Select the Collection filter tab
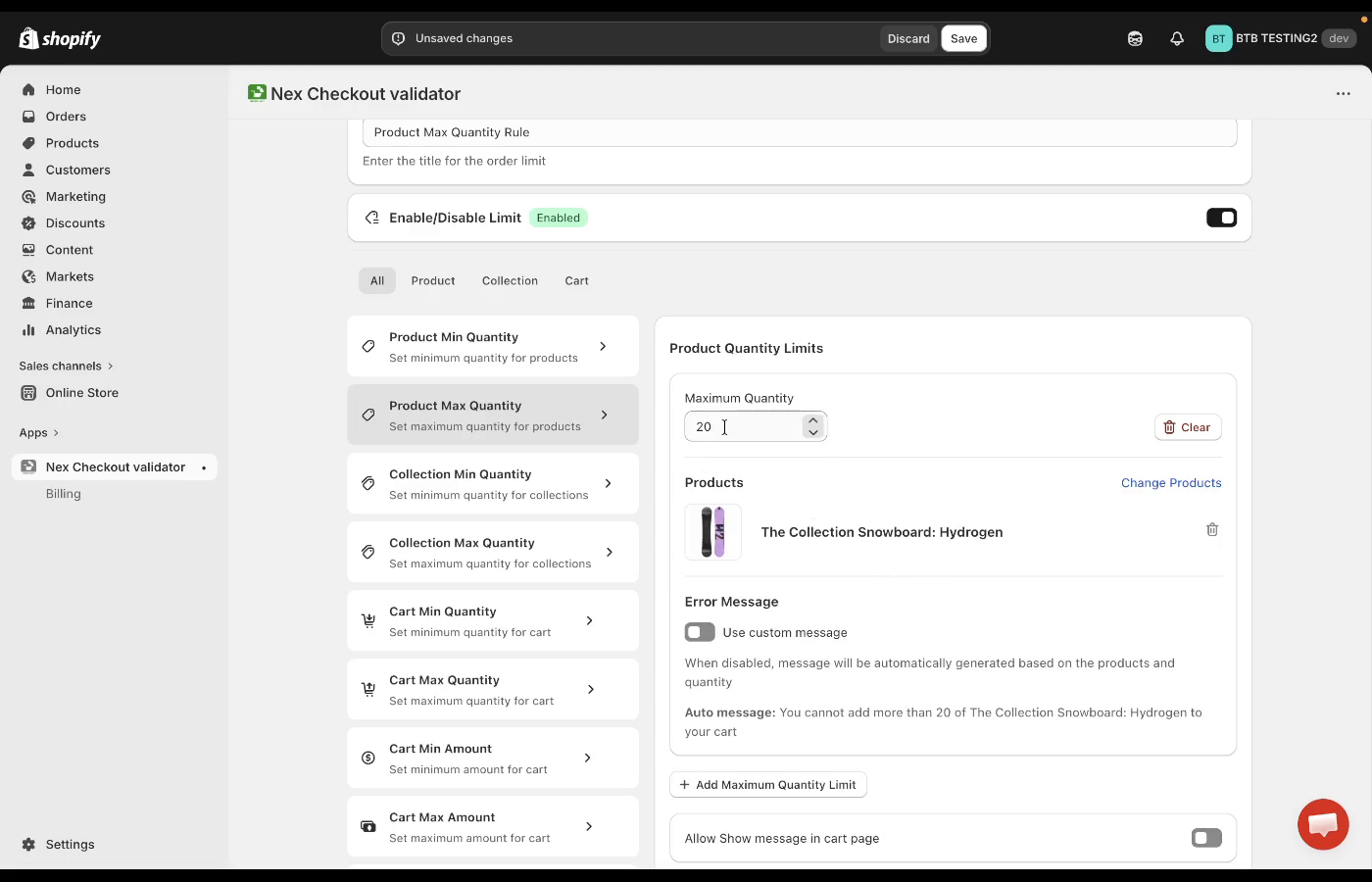Image resolution: width=1372 pixels, height=882 pixels. pyautogui.click(x=510, y=280)
